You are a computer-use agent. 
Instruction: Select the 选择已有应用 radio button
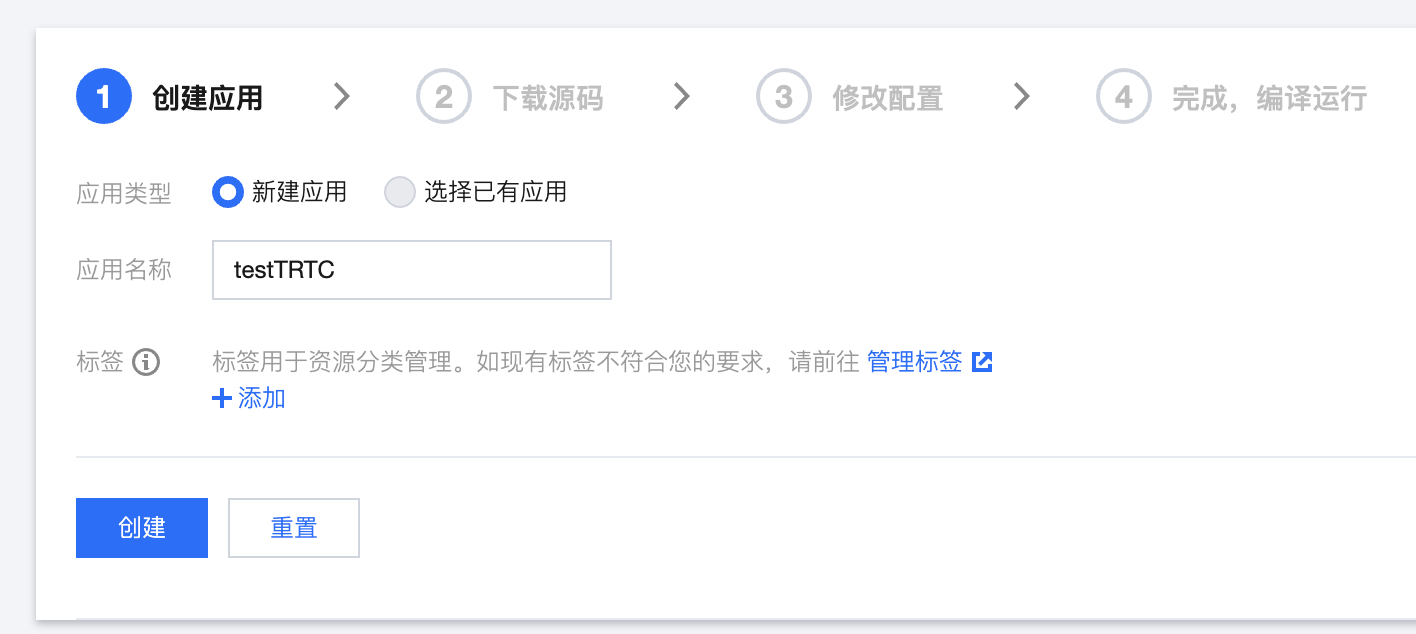pos(400,192)
